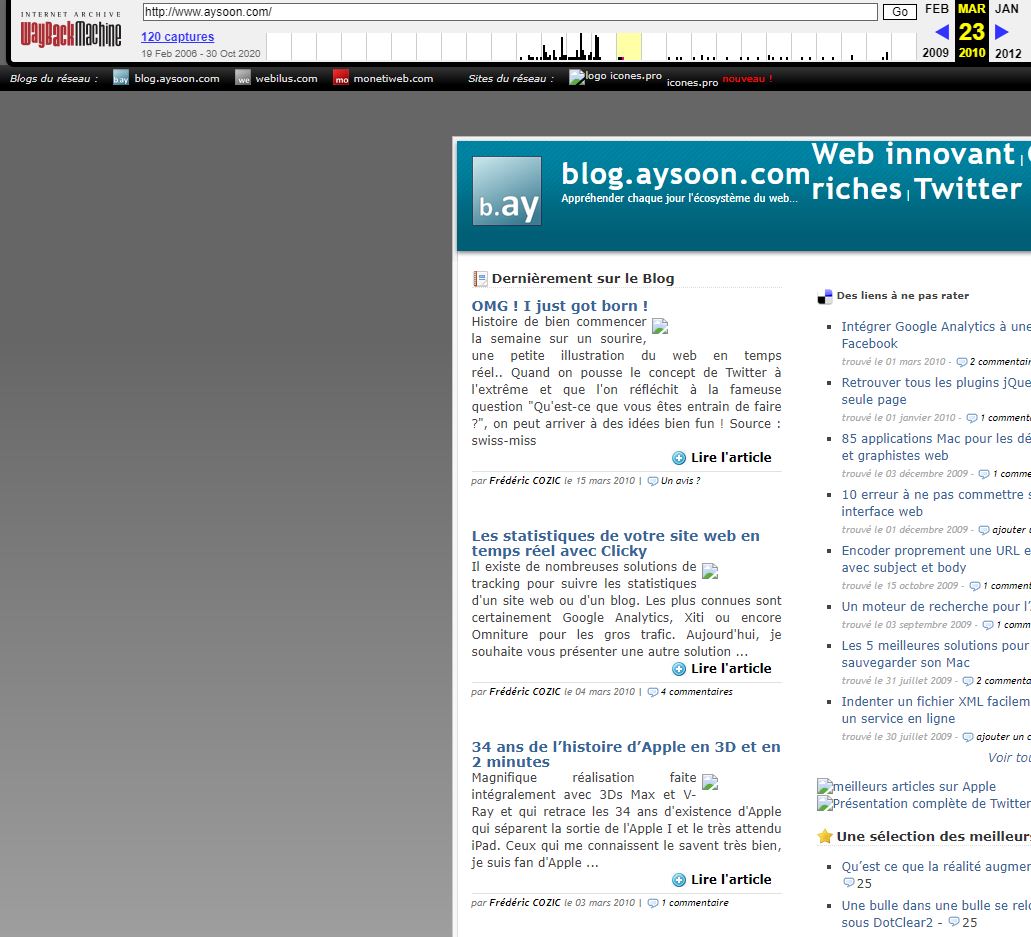
Task: Click the blog.aysoon.com 'b.ay' header logo
Action: point(507,191)
